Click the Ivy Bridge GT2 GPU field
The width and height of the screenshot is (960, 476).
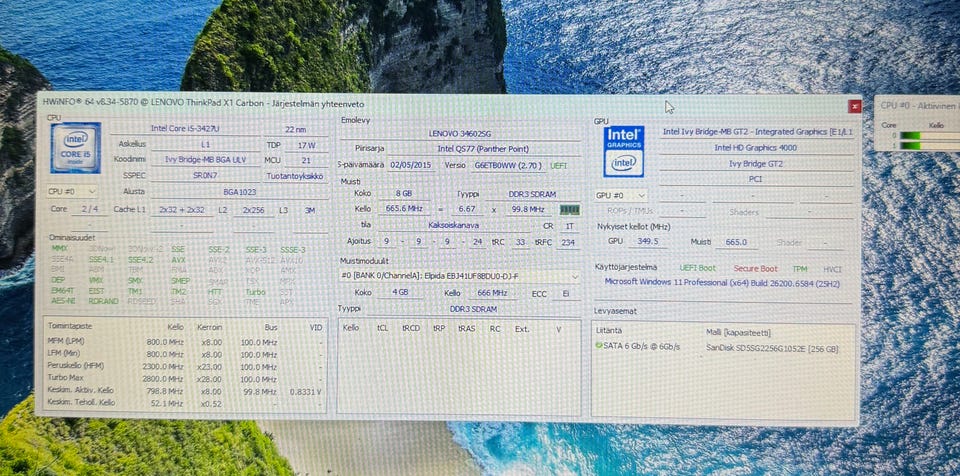[x=756, y=164]
